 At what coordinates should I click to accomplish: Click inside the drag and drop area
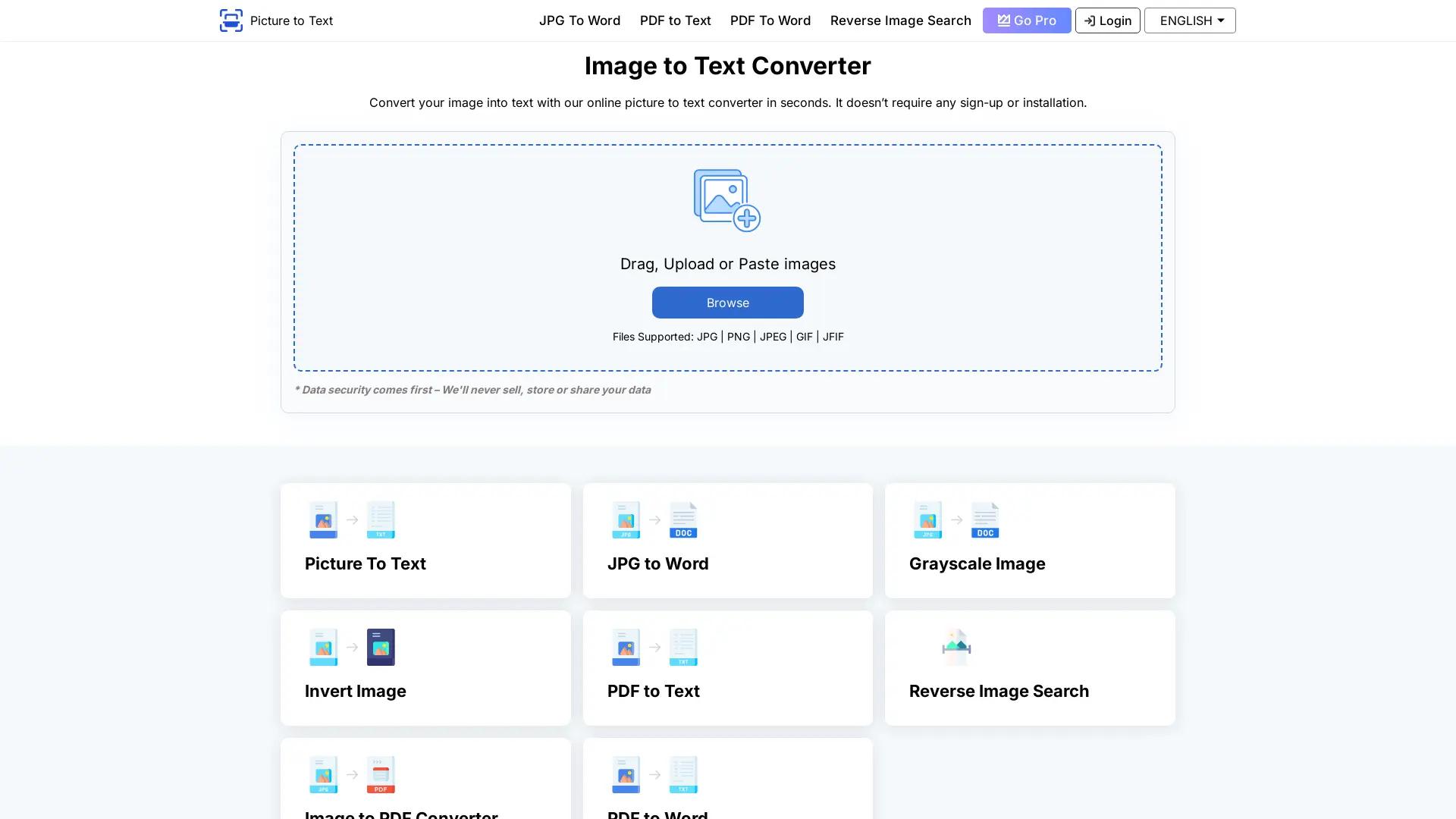point(727,258)
